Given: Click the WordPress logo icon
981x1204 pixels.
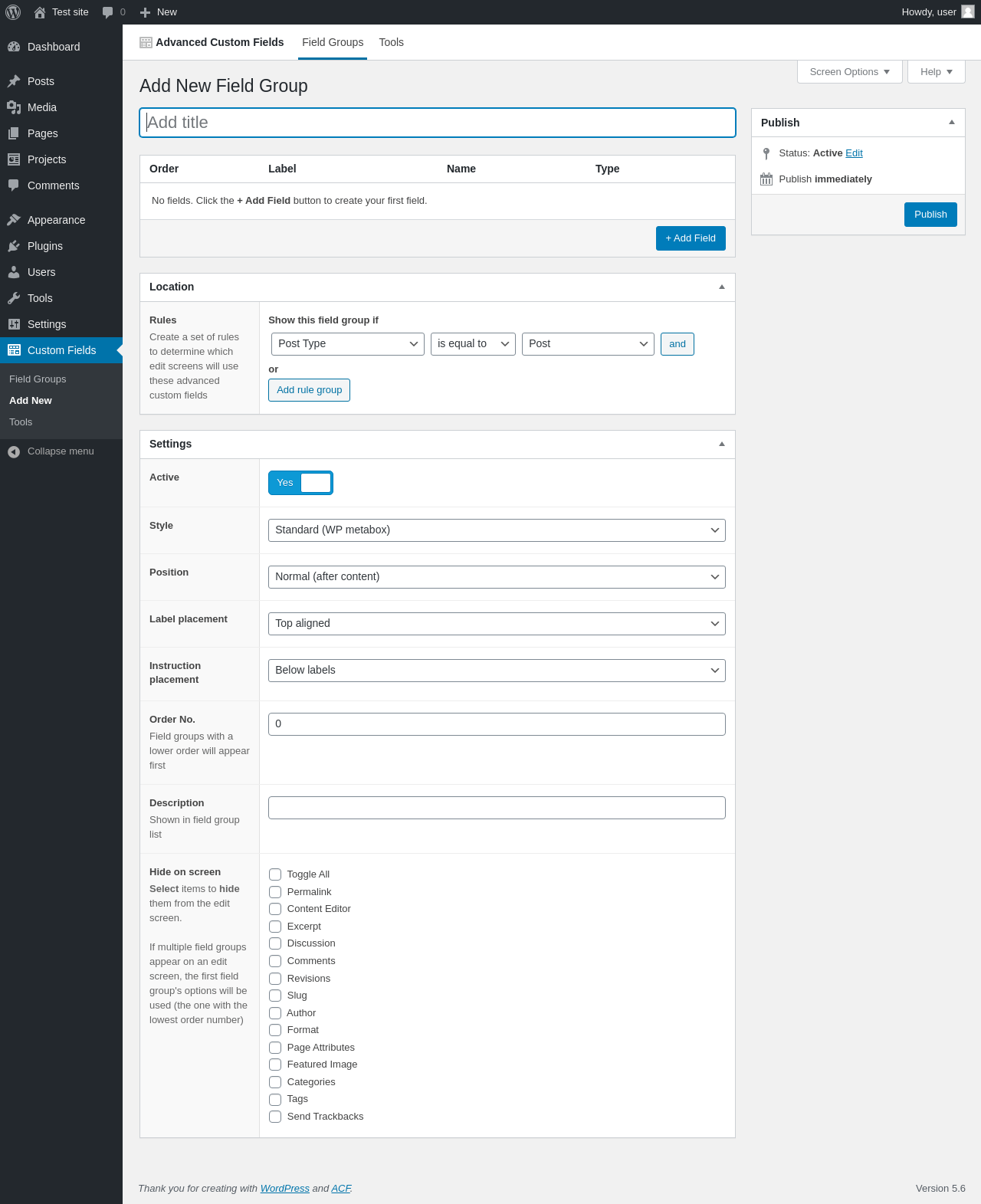Looking at the screenshot, I should (x=13, y=12).
